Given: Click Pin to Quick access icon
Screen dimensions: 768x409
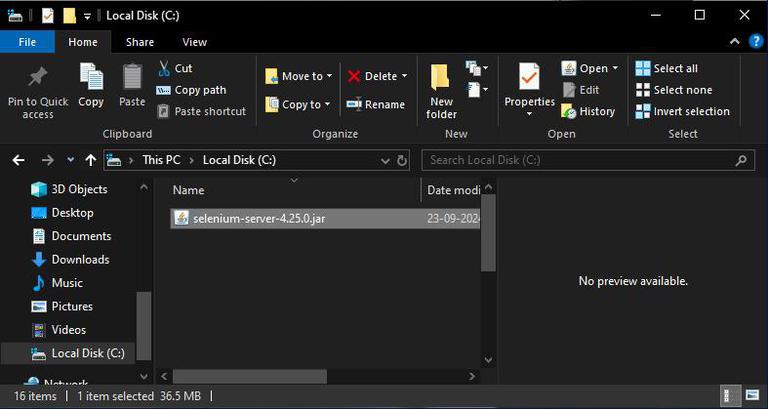Looking at the screenshot, I should coord(38,78).
